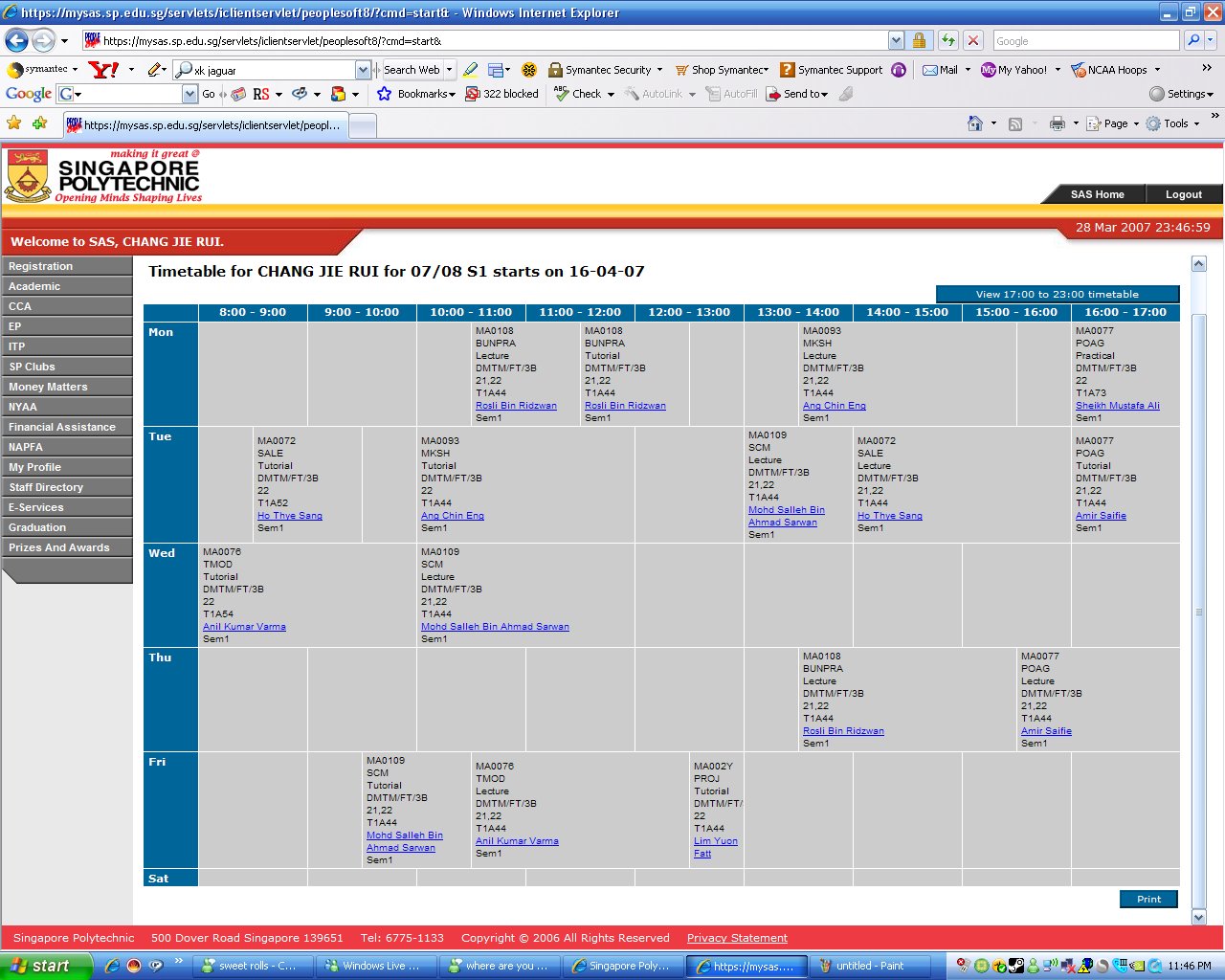Image resolution: width=1225 pixels, height=980 pixels.
Task: Open the Privacy Statement link
Action: pos(737,938)
